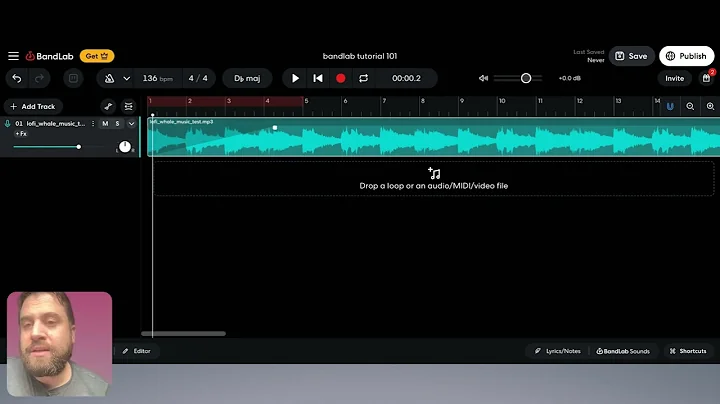The height and width of the screenshot is (404, 720).
Task: Expand track 01 with the chevron
Action: coord(131,123)
